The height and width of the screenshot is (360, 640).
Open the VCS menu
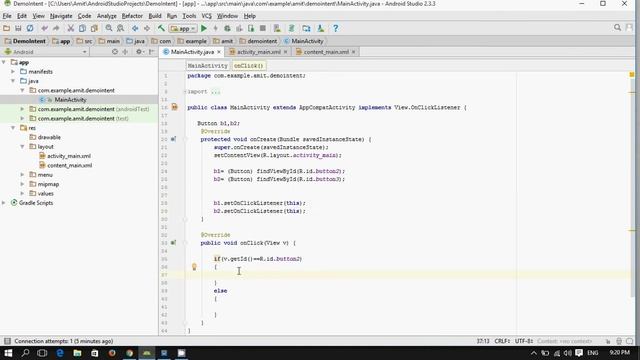(x=207, y=16)
